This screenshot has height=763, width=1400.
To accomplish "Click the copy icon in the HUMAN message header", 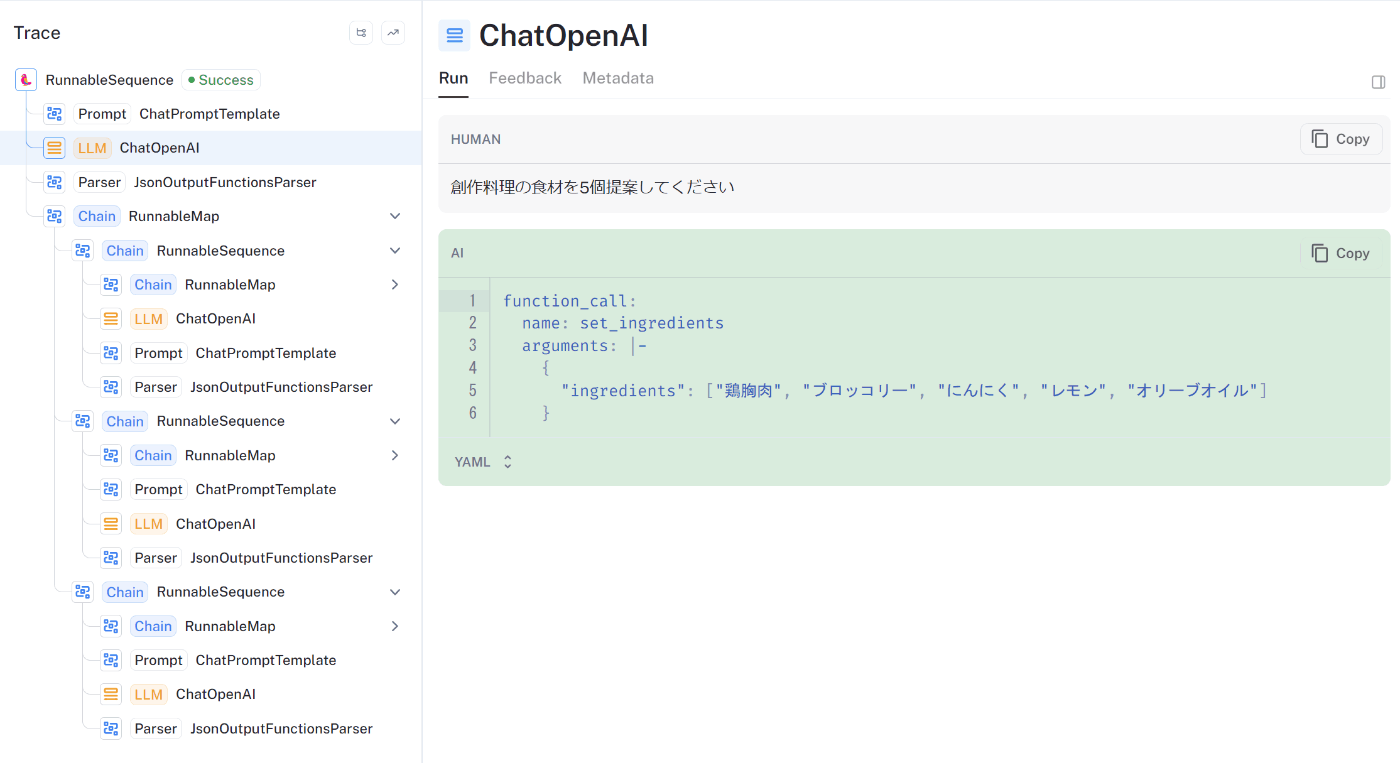I will pos(1320,139).
